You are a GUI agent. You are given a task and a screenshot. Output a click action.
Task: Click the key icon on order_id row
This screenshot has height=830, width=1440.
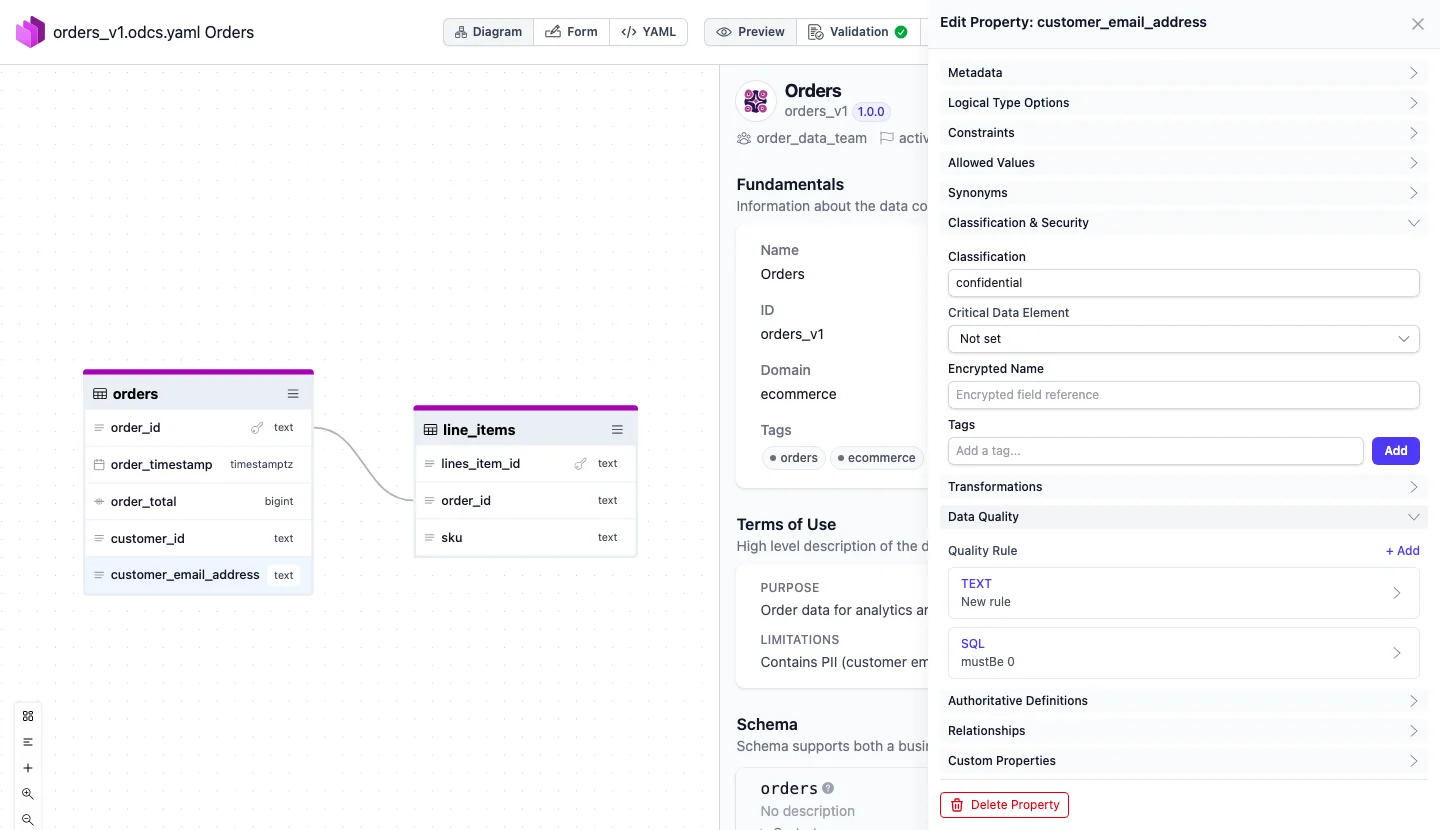coord(257,428)
